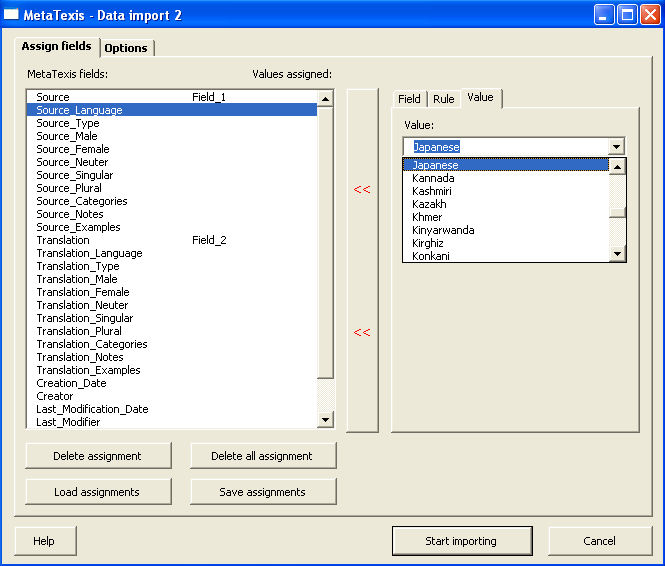
Task: Select the Source_Plural field row
Action: tap(172, 188)
